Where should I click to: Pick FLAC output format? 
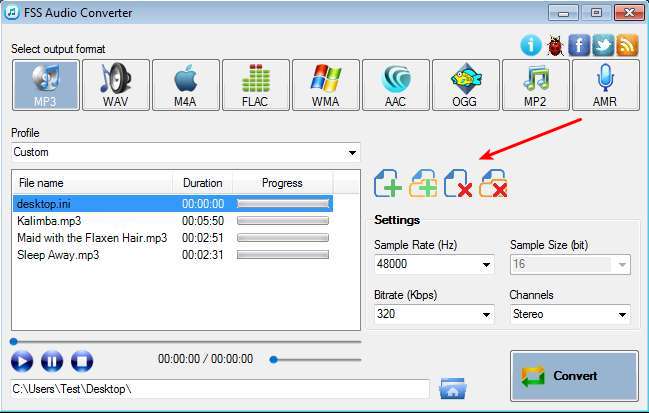point(256,85)
